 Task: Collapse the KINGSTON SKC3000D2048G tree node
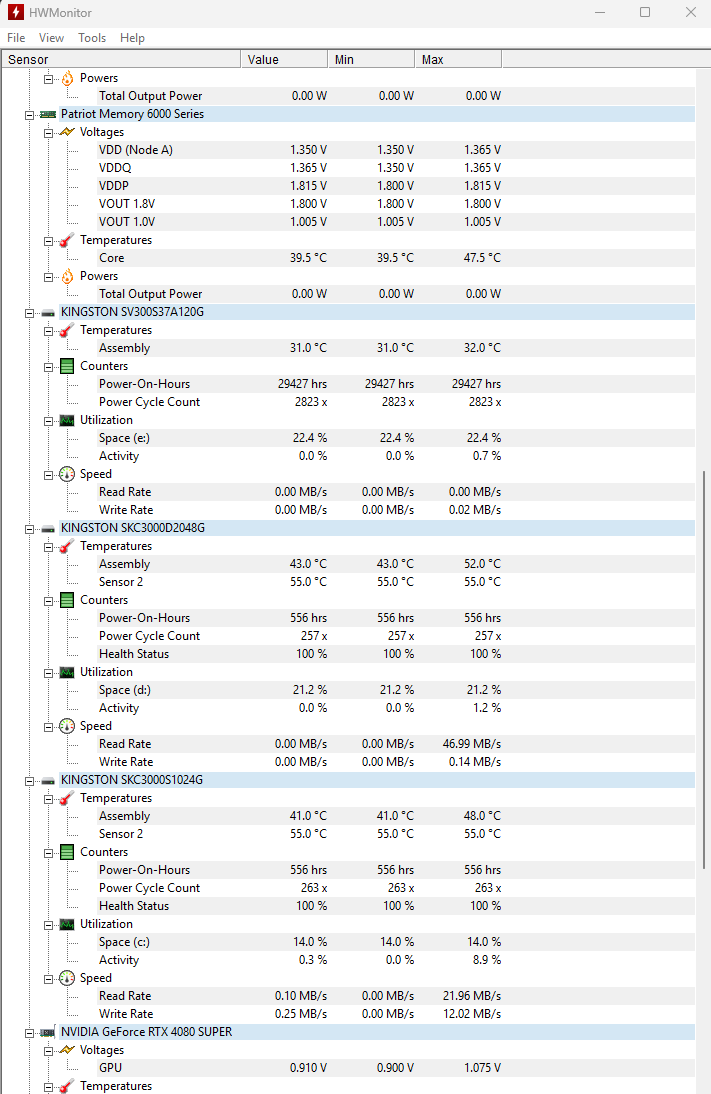point(30,528)
